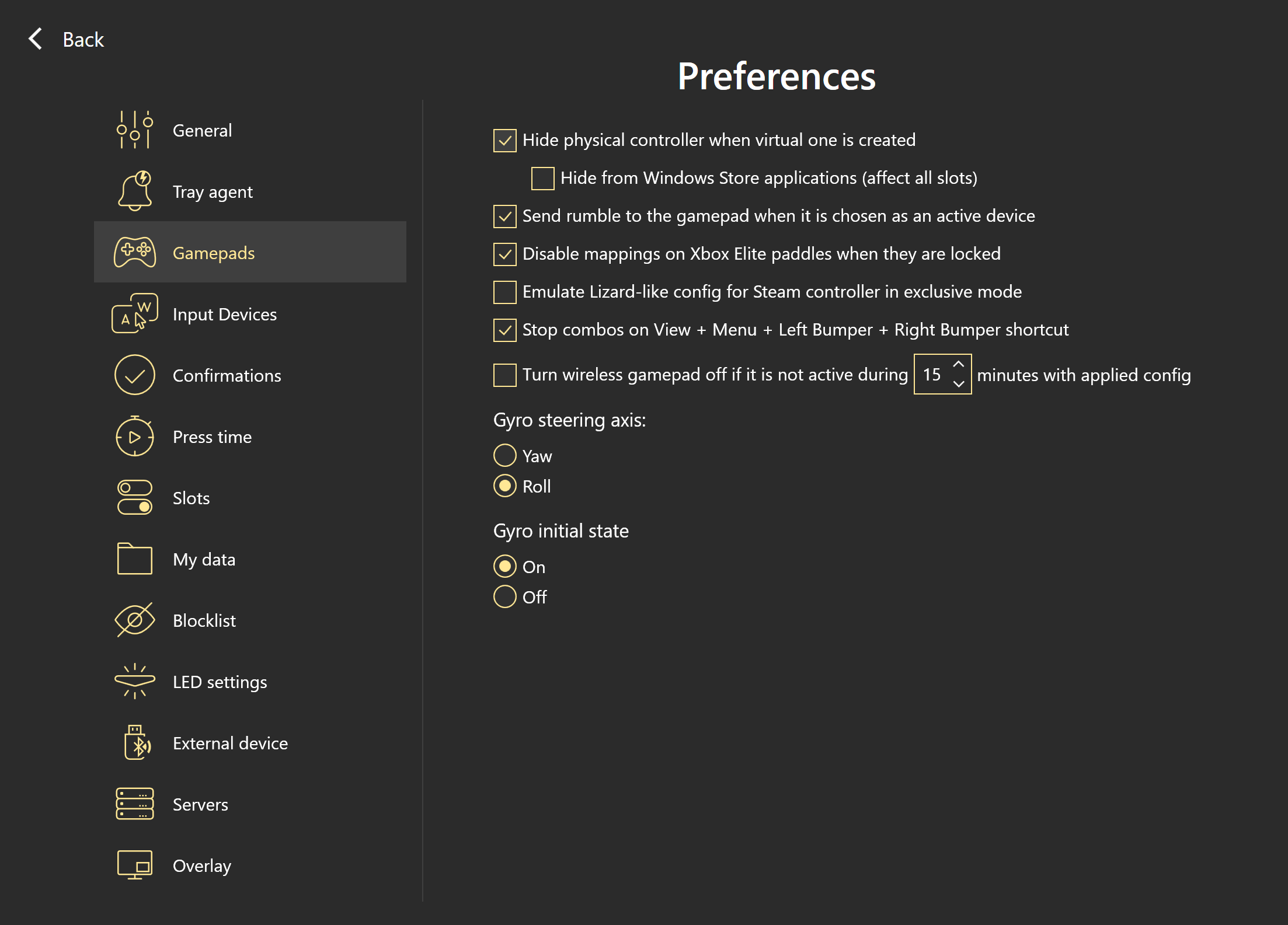Toggle Disable mappings on Xbox Elite paddles
The height and width of the screenshot is (925, 1288).
pos(505,254)
